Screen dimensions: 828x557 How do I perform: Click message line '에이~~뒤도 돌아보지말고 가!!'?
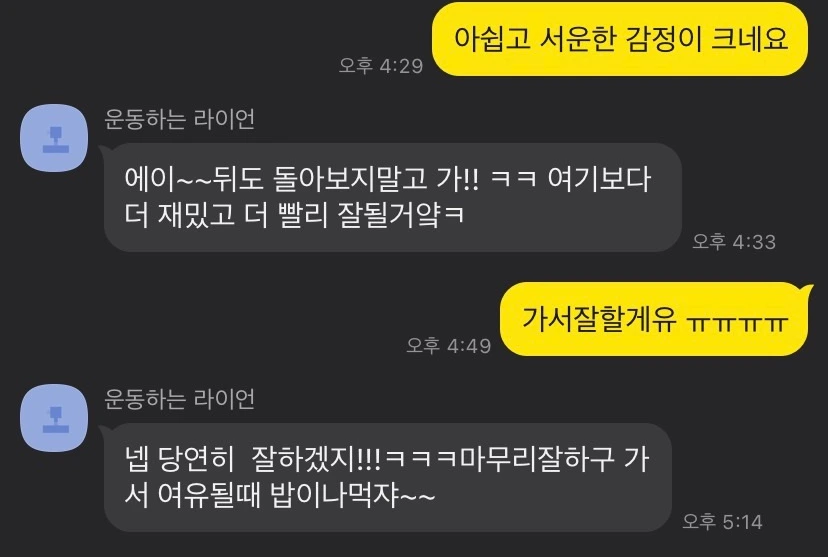(302, 179)
